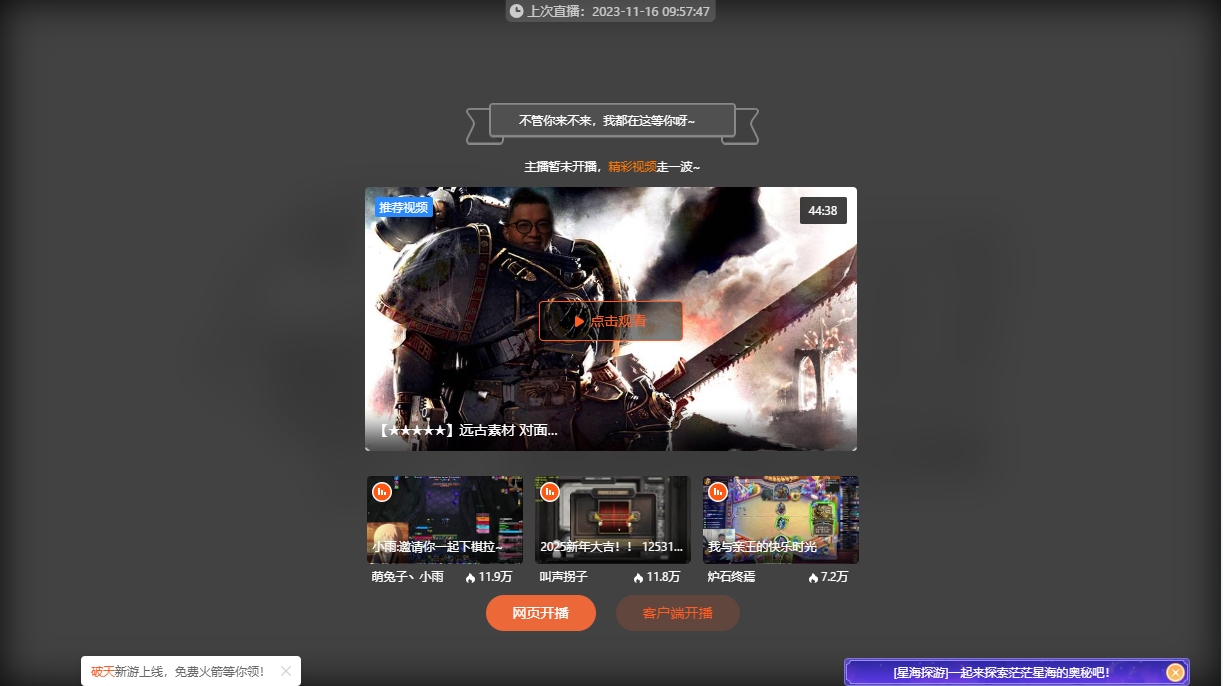1223x686 pixels.
Task: Select streamer name 叫声拐子
Action: click(564, 577)
